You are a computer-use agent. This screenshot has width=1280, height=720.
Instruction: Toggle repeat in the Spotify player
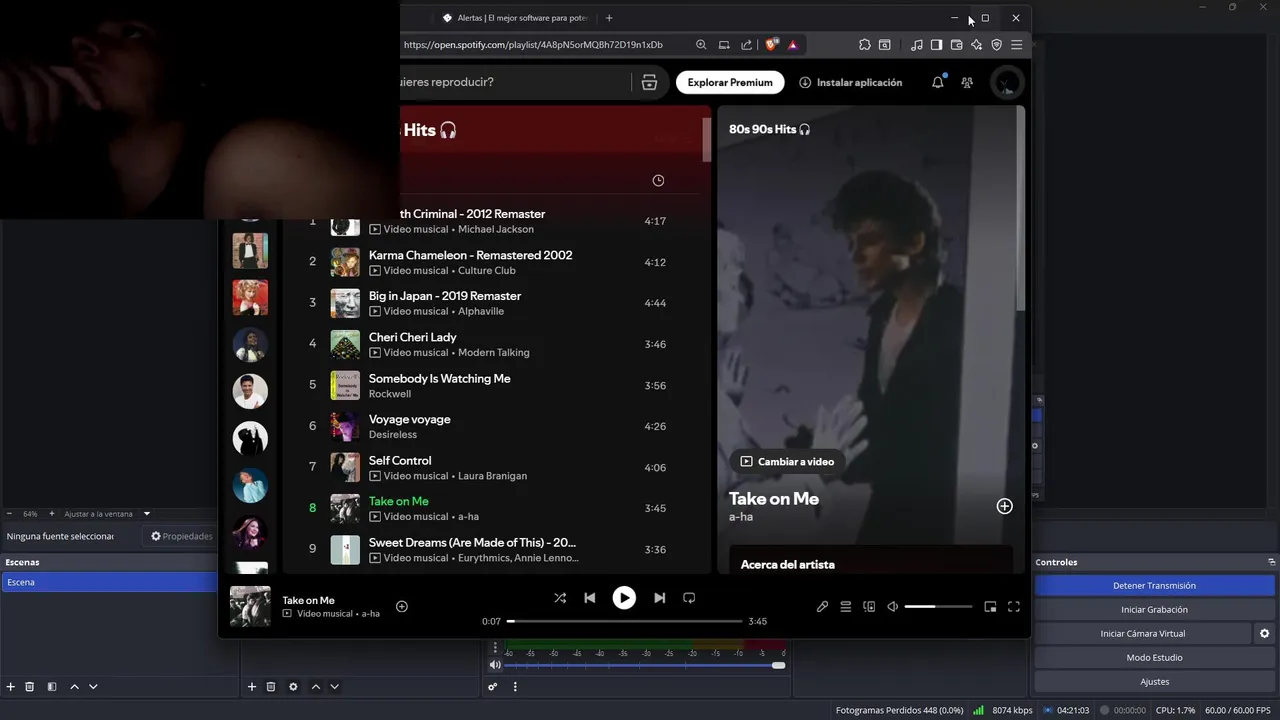coord(689,598)
